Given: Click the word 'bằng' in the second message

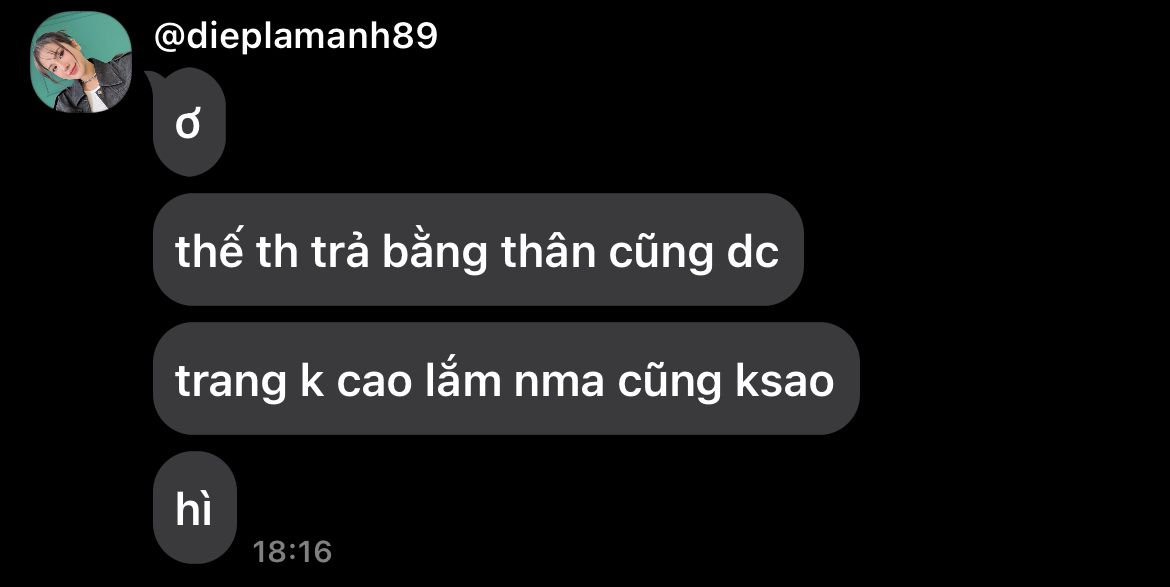Looking at the screenshot, I should tap(435, 252).
